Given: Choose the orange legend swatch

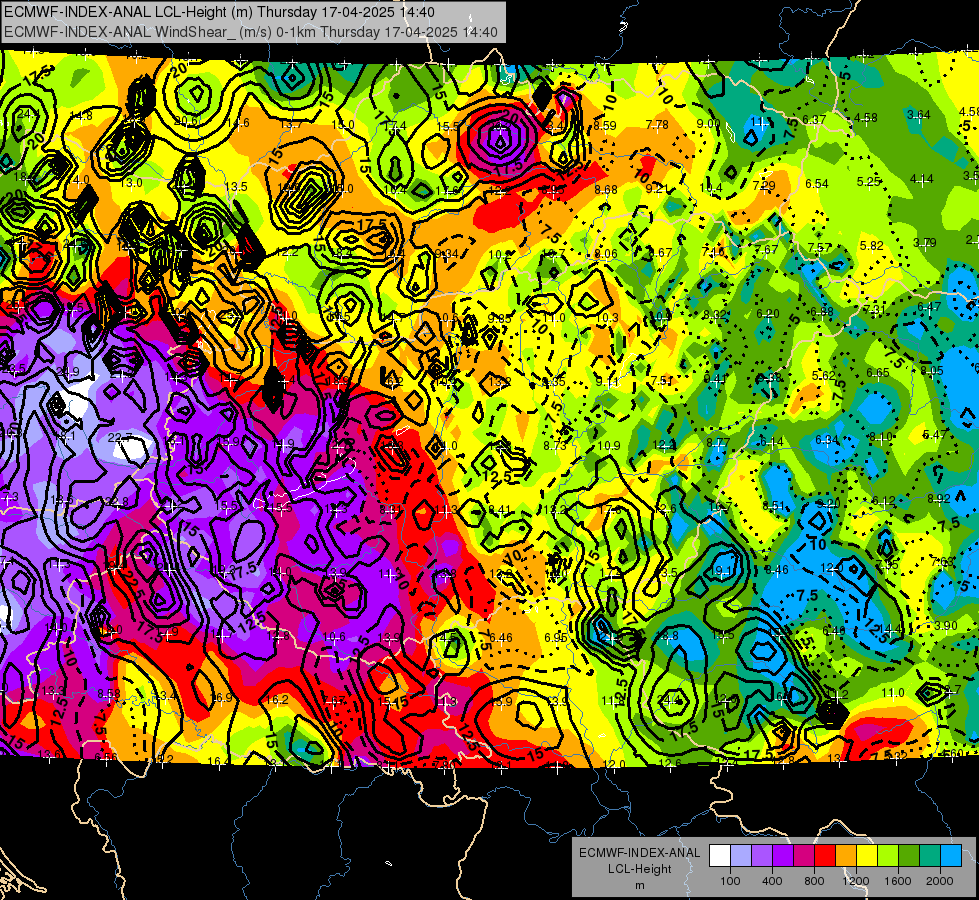Looking at the screenshot, I should [846, 856].
